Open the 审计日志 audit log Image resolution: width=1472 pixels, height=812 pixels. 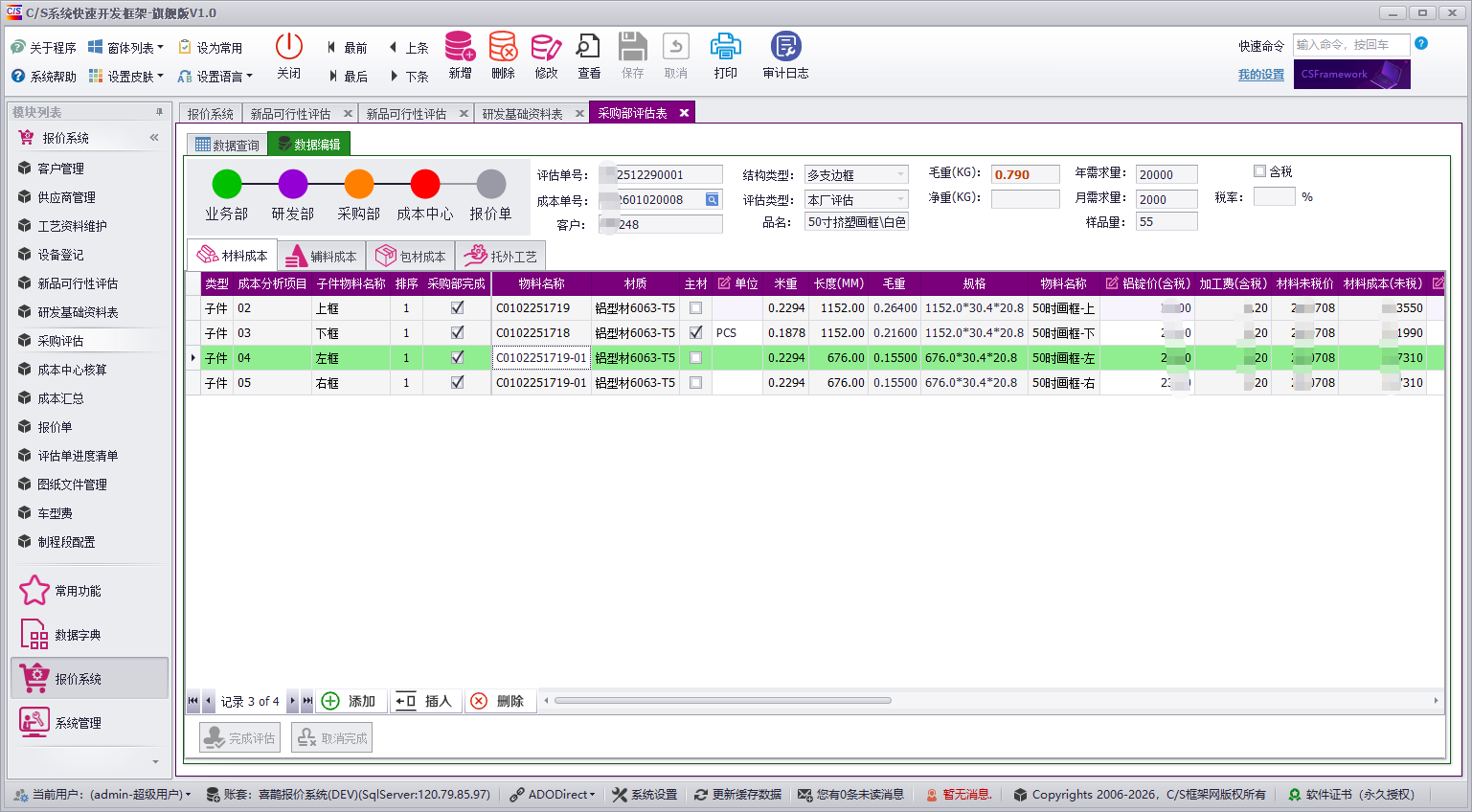coord(785,56)
